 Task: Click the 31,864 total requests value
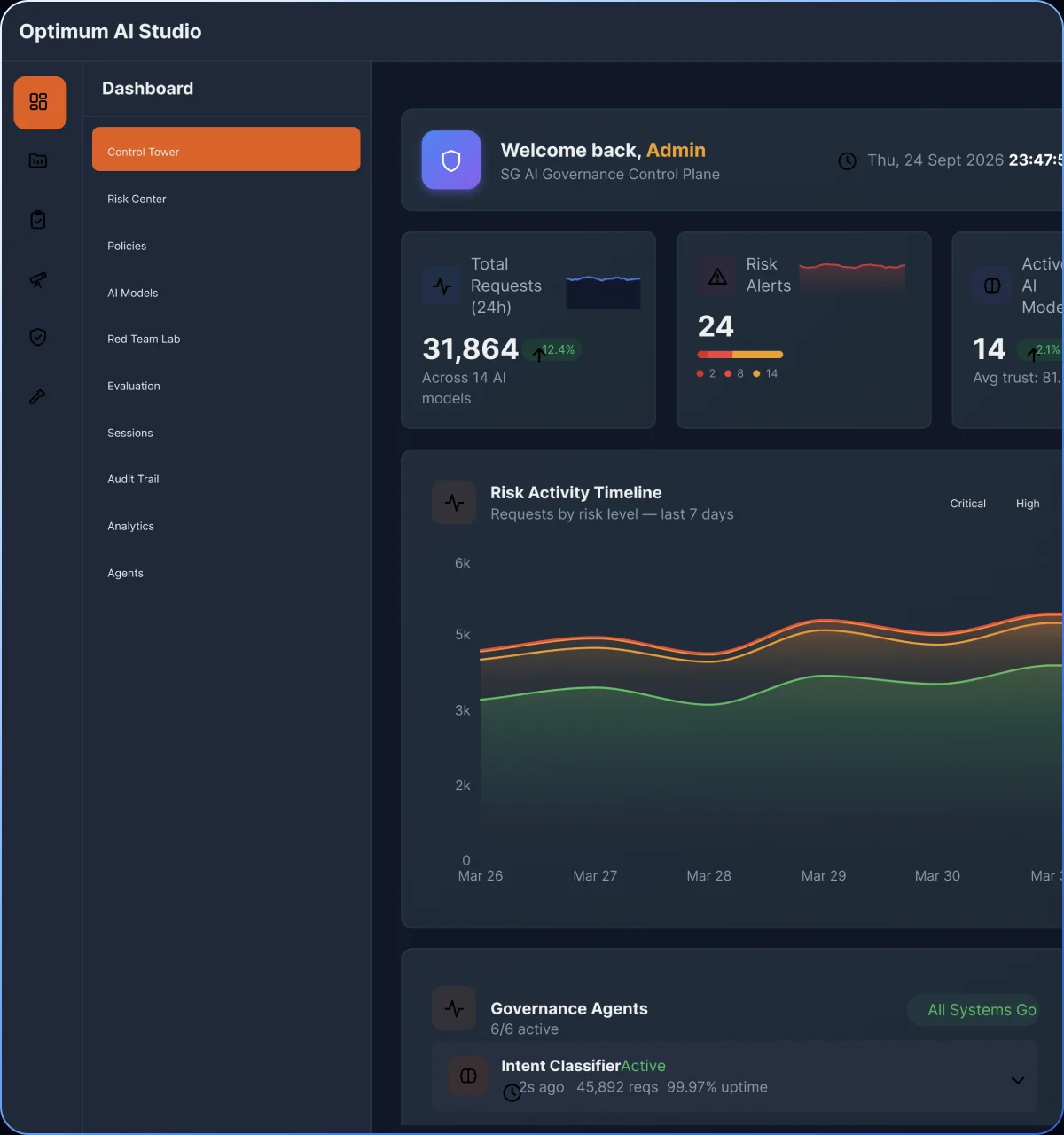pos(470,349)
